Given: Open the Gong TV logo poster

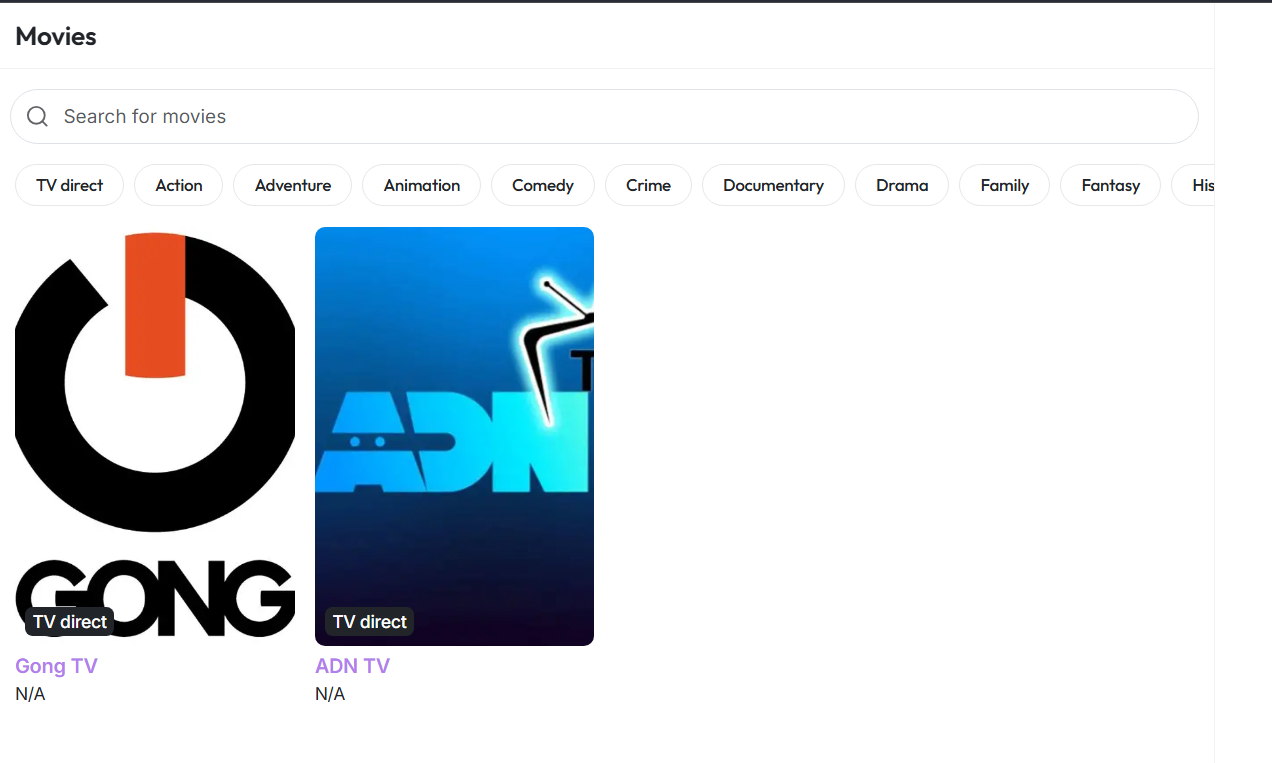Looking at the screenshot, I should pos(155,400).
